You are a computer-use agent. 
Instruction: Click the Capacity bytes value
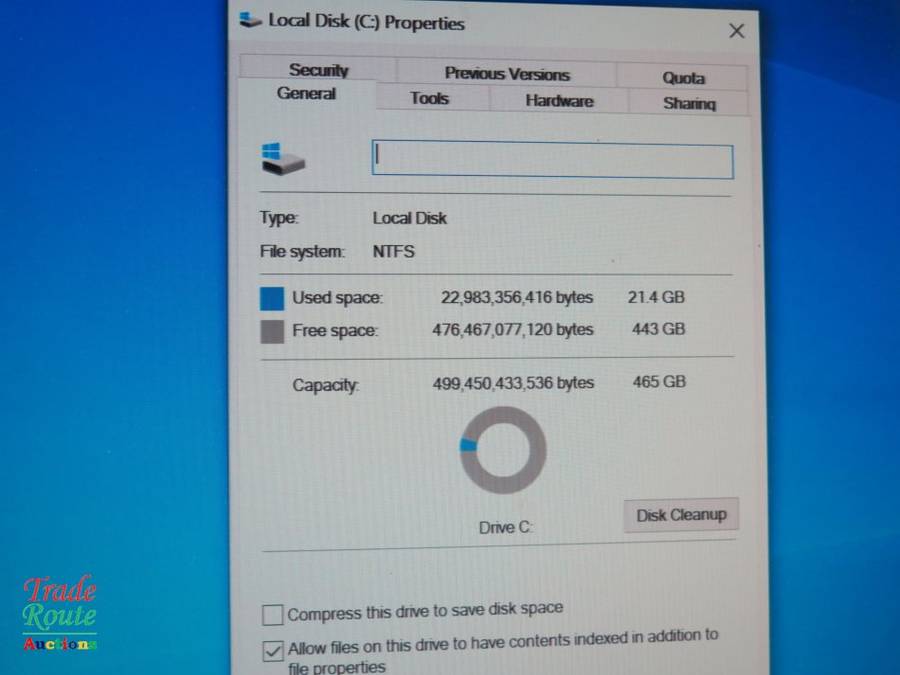pyautogui.click(x=512, y=383)
